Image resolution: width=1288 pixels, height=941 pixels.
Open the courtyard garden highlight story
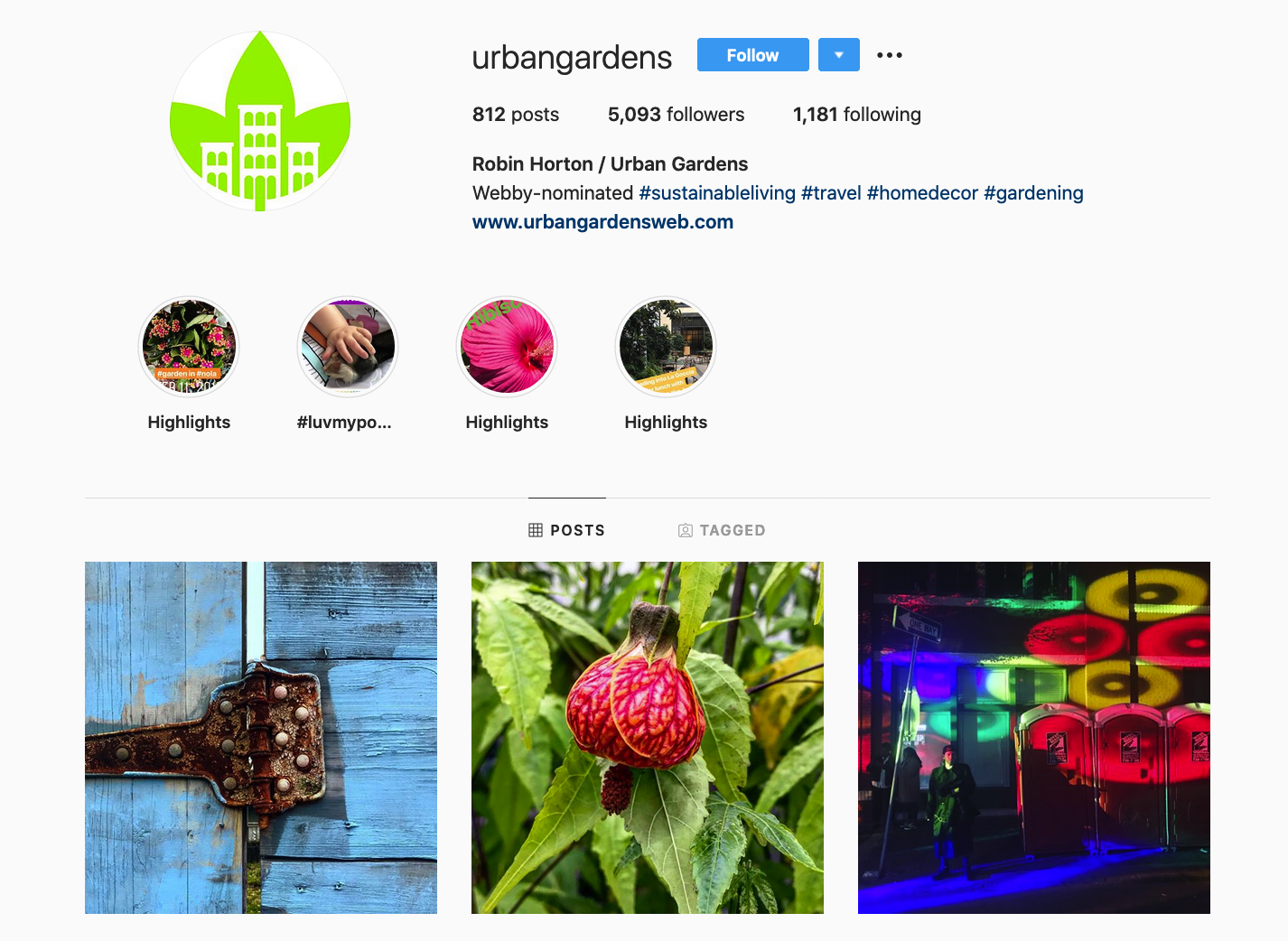[666, 347]
